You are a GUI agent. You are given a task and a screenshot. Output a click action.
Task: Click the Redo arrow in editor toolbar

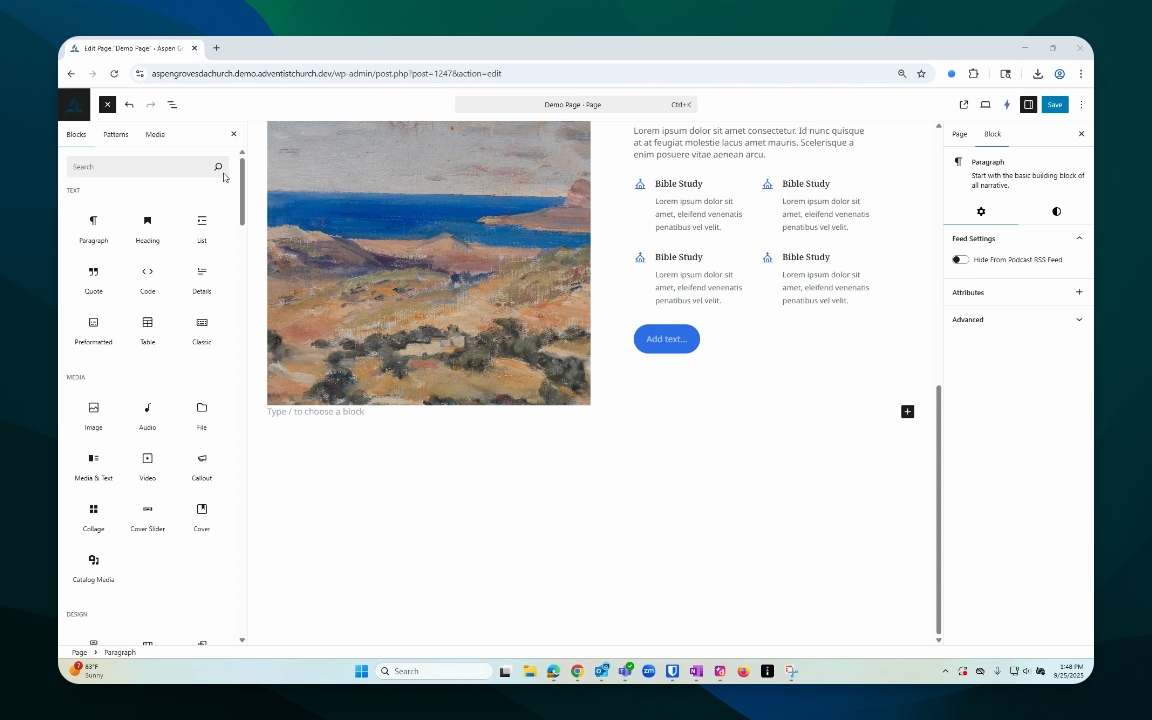[151, 104]
